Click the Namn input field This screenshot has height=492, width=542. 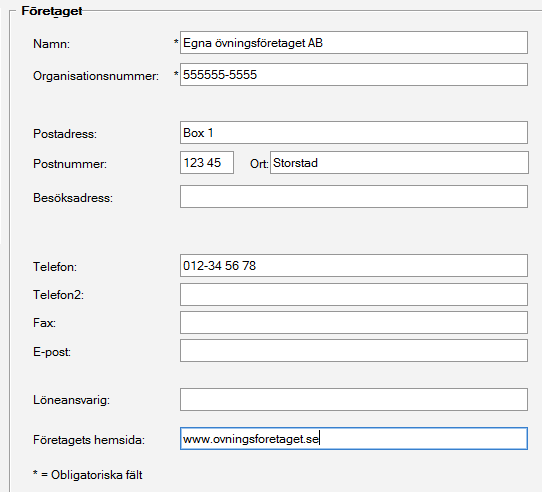[x=354, y=43]
